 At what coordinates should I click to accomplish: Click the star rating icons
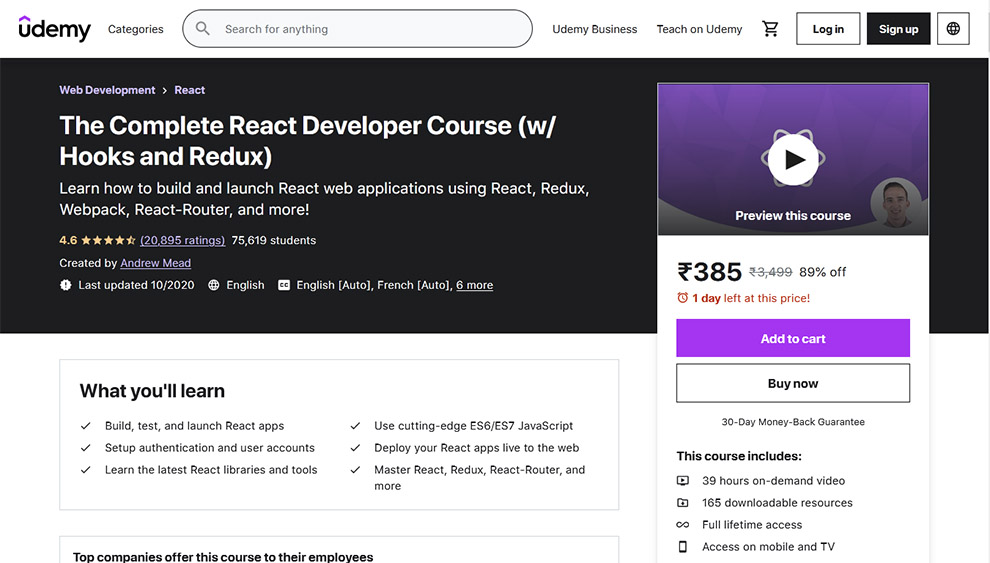point(109,240)
